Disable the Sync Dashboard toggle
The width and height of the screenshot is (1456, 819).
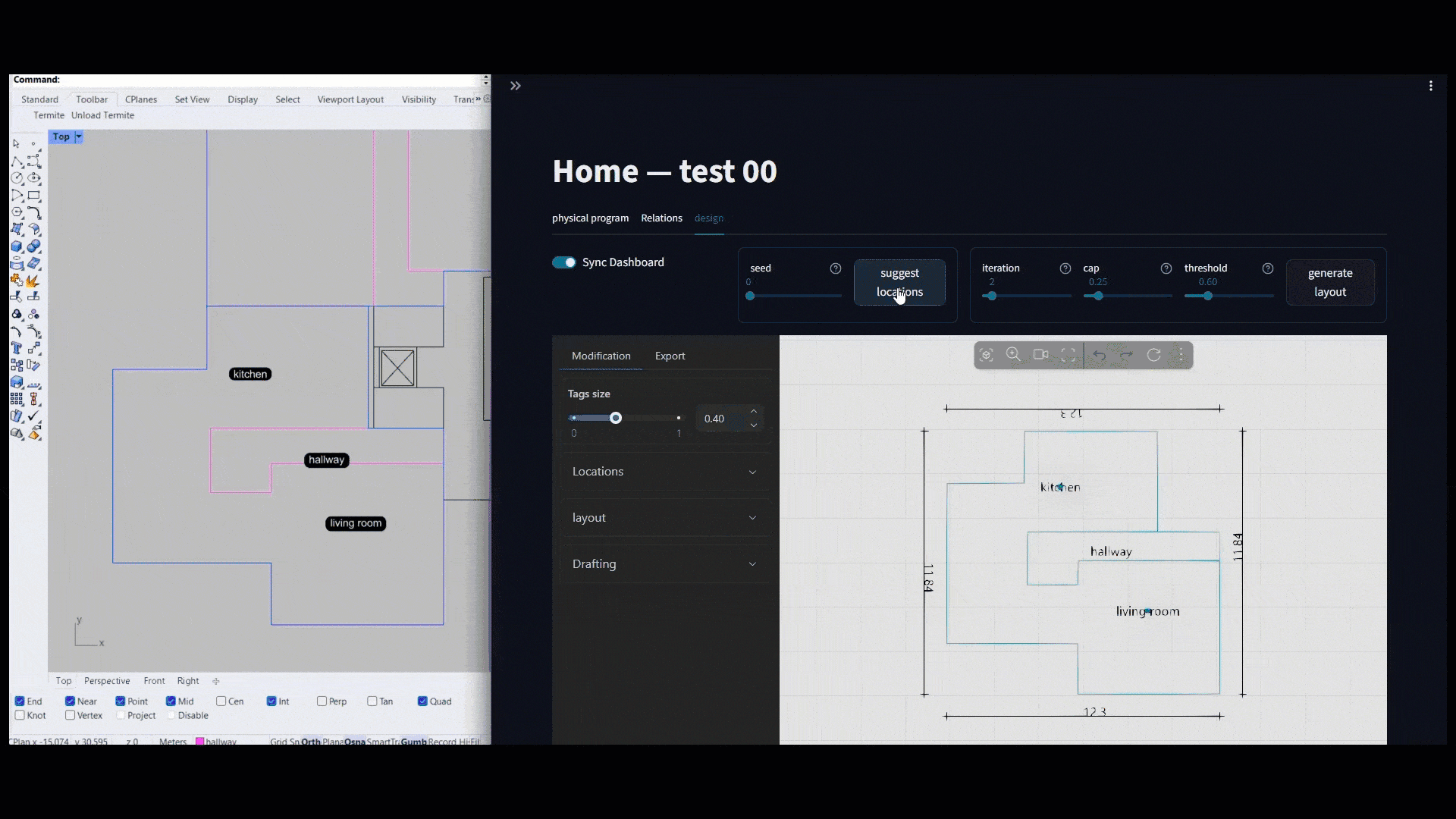(563, 262)
